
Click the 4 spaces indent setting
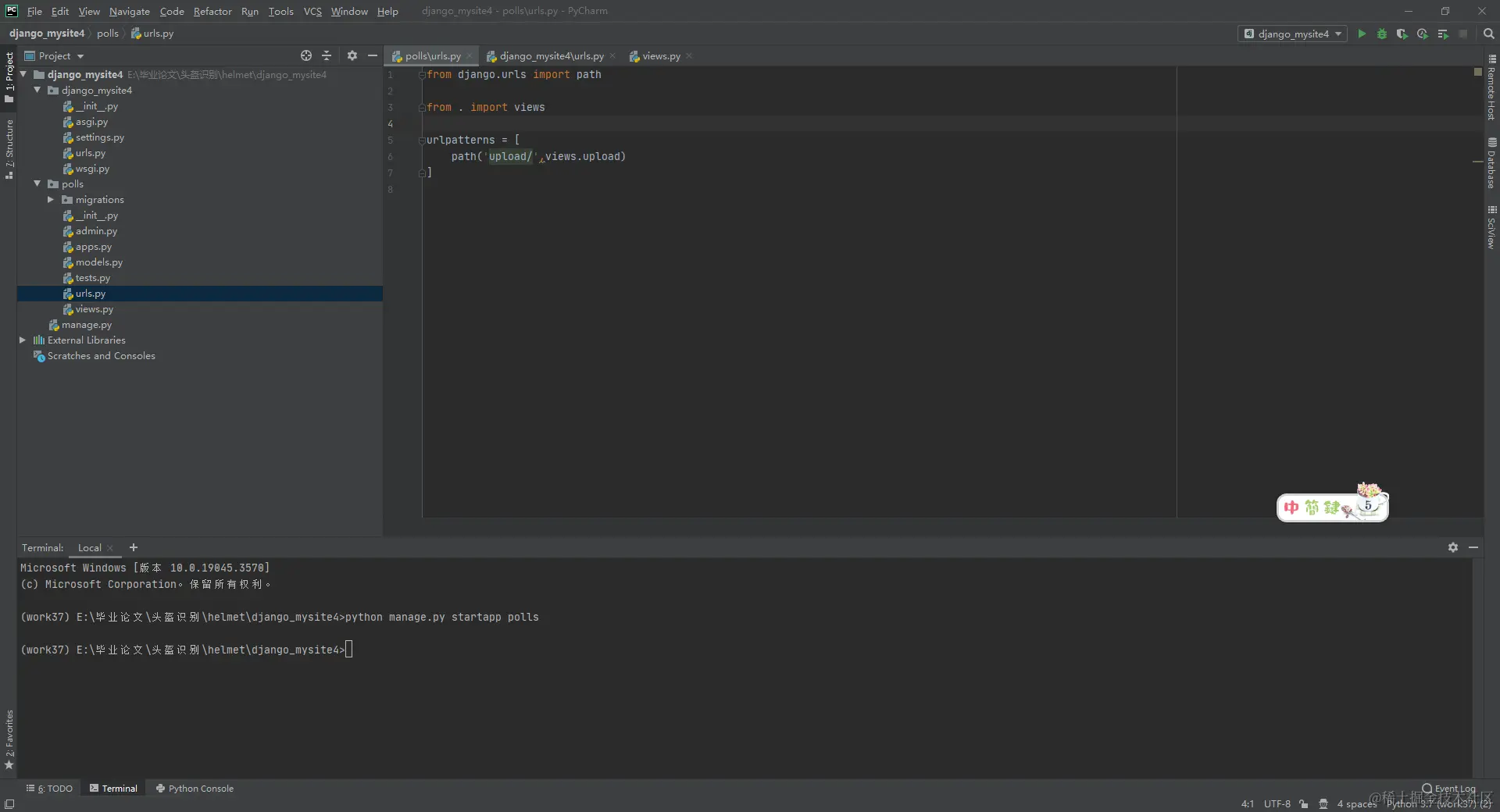click(1356, 803)
